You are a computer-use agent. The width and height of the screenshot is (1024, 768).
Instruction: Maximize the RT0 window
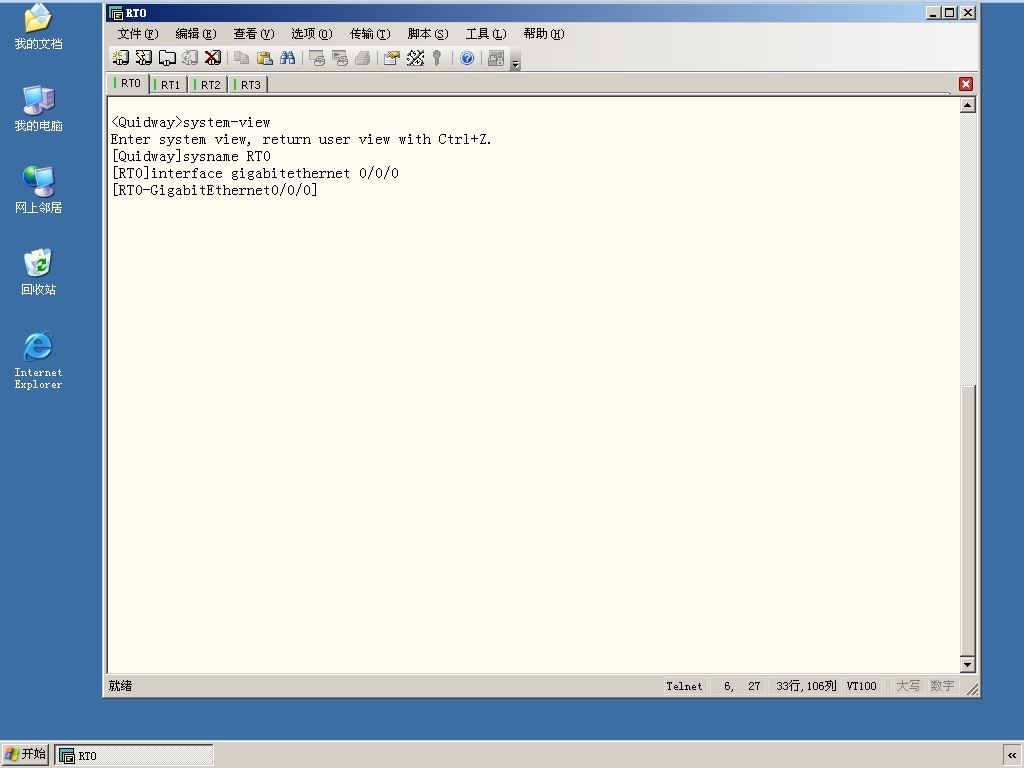[x=950, y=12]
